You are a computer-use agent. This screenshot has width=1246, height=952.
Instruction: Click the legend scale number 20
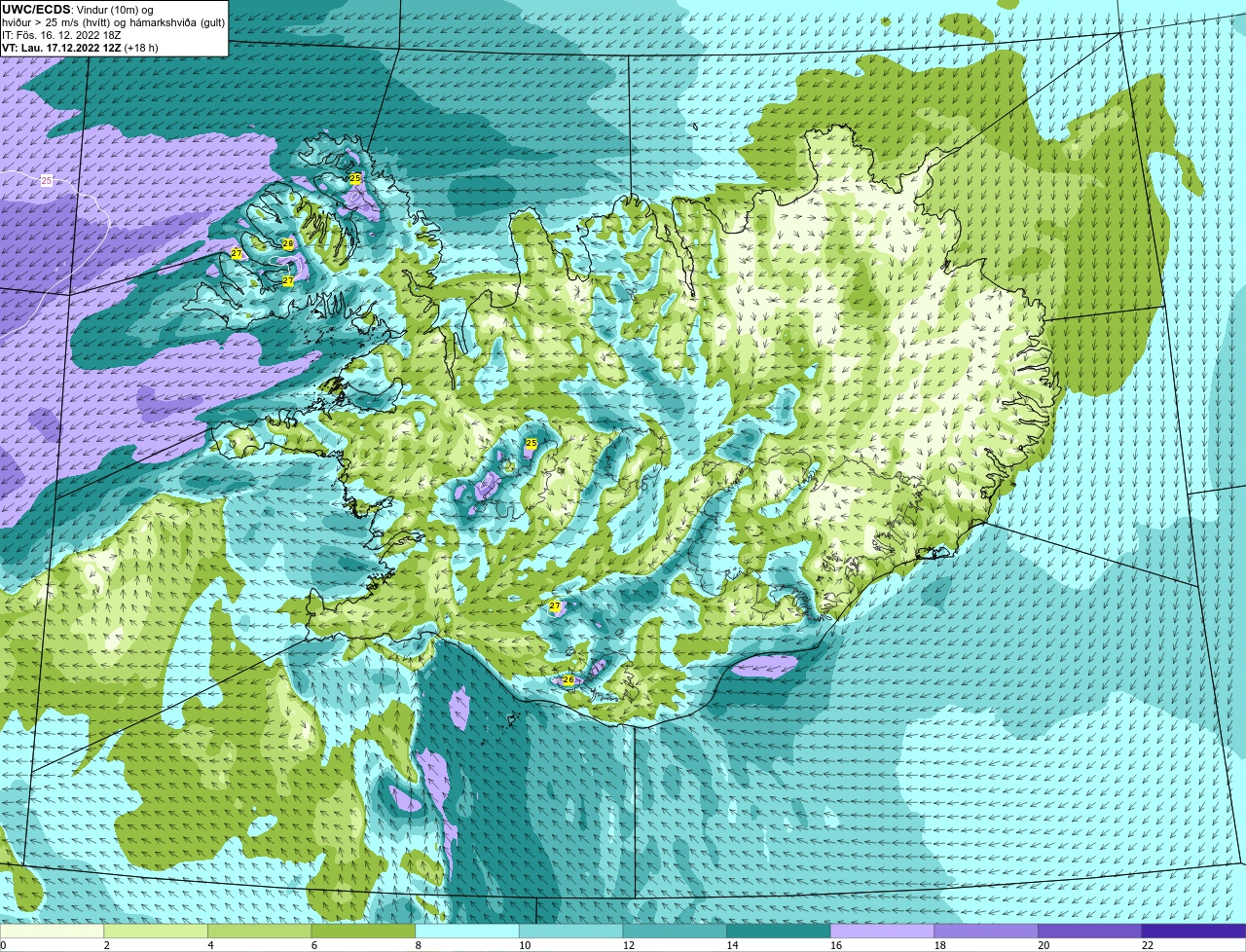coord(1044,945)
